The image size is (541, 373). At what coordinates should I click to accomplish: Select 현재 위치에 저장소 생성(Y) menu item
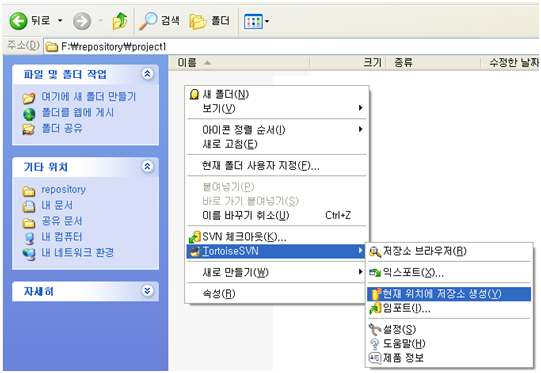449,294
